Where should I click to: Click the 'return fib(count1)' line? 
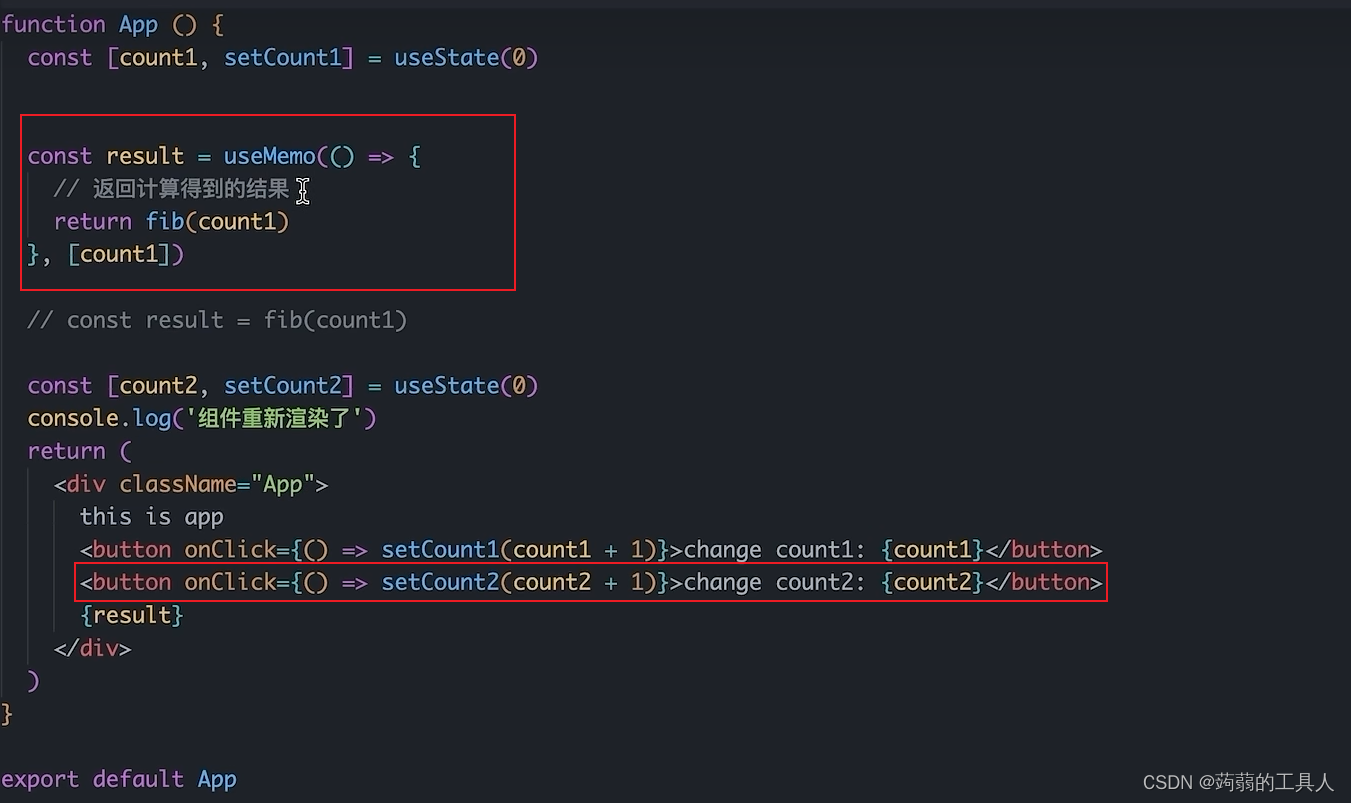[x=171, y=221]
